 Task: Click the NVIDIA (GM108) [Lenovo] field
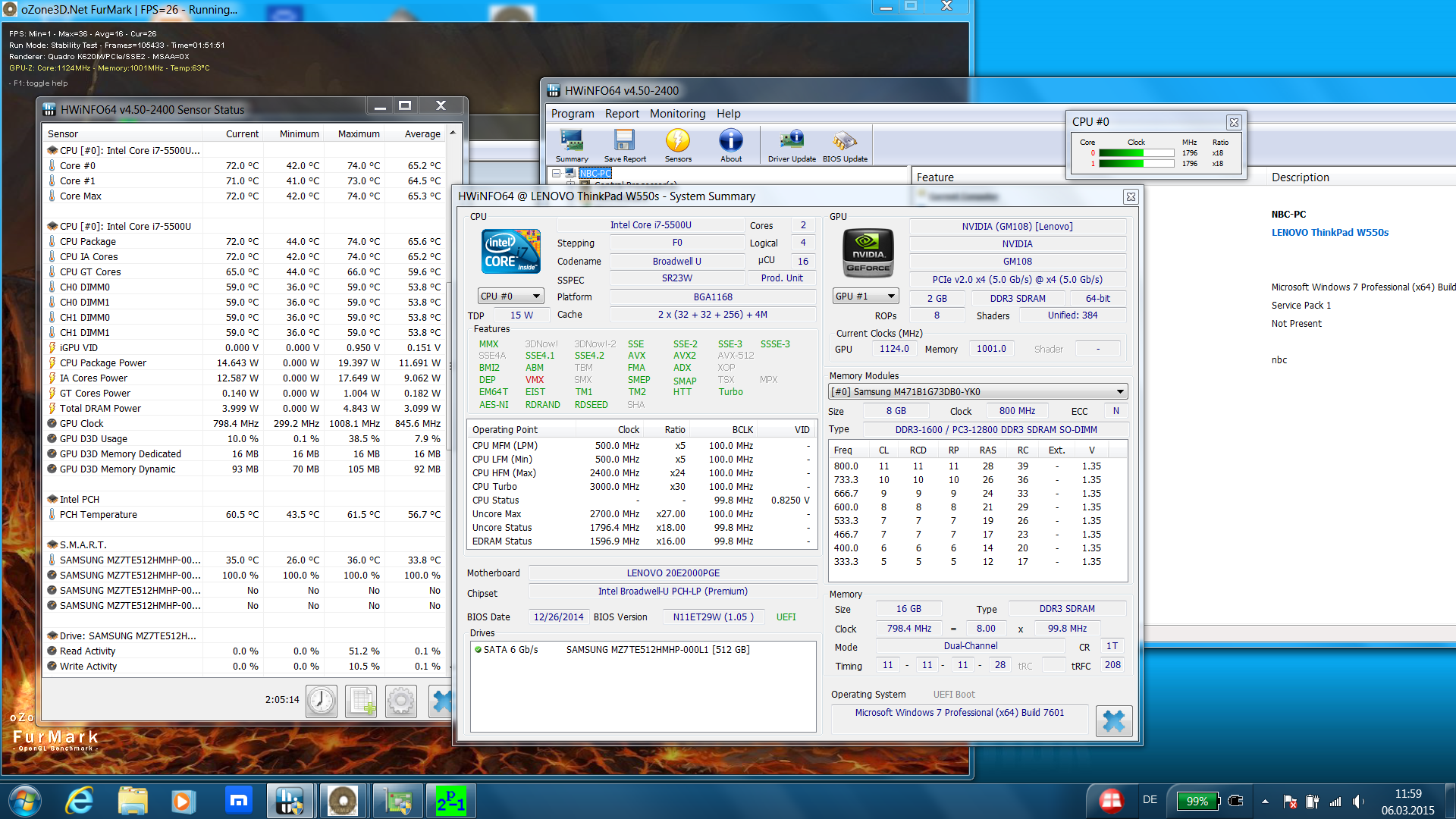pyautogui.click(x=1017, y=226)
